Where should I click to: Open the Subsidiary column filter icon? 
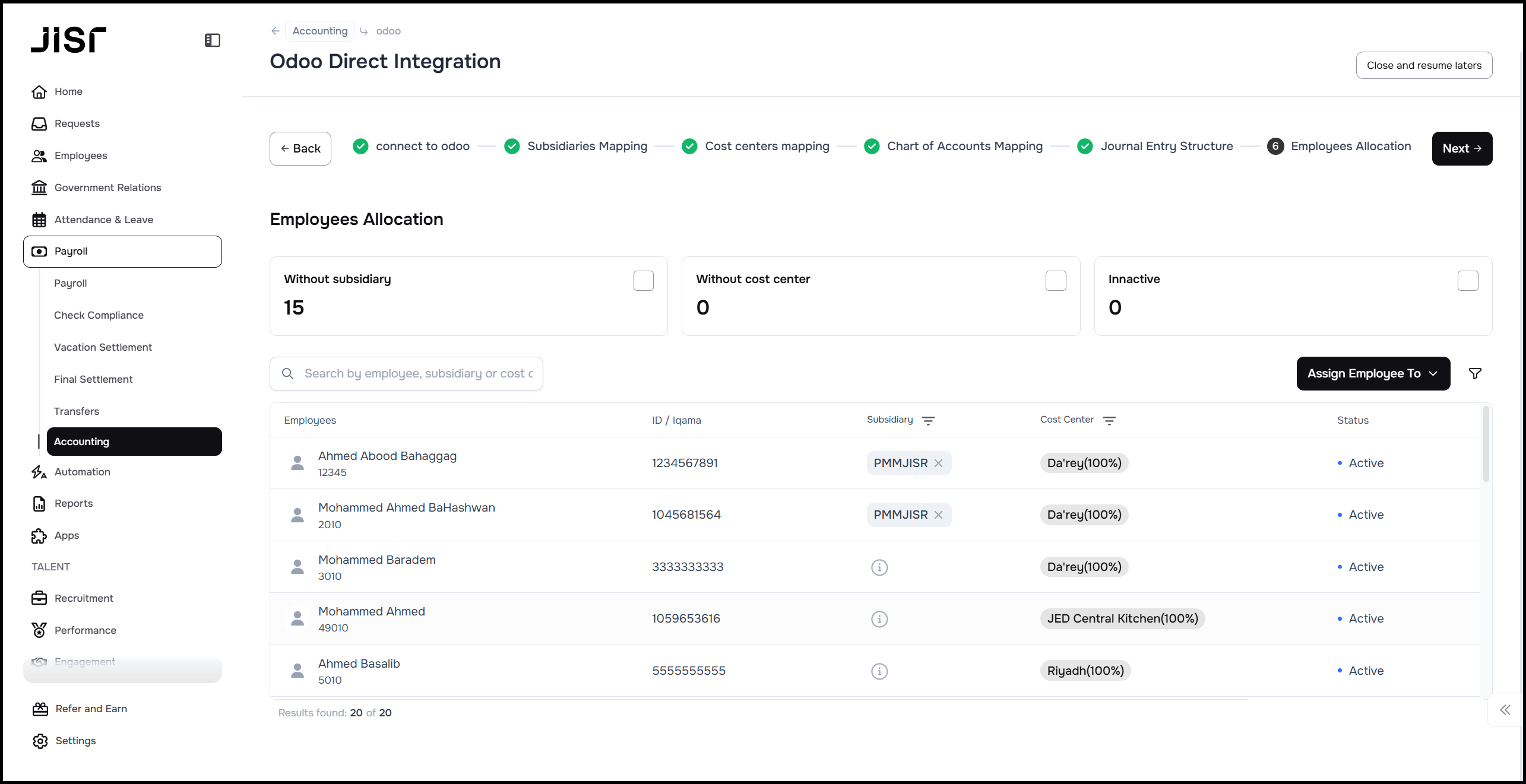pos(928,420)
